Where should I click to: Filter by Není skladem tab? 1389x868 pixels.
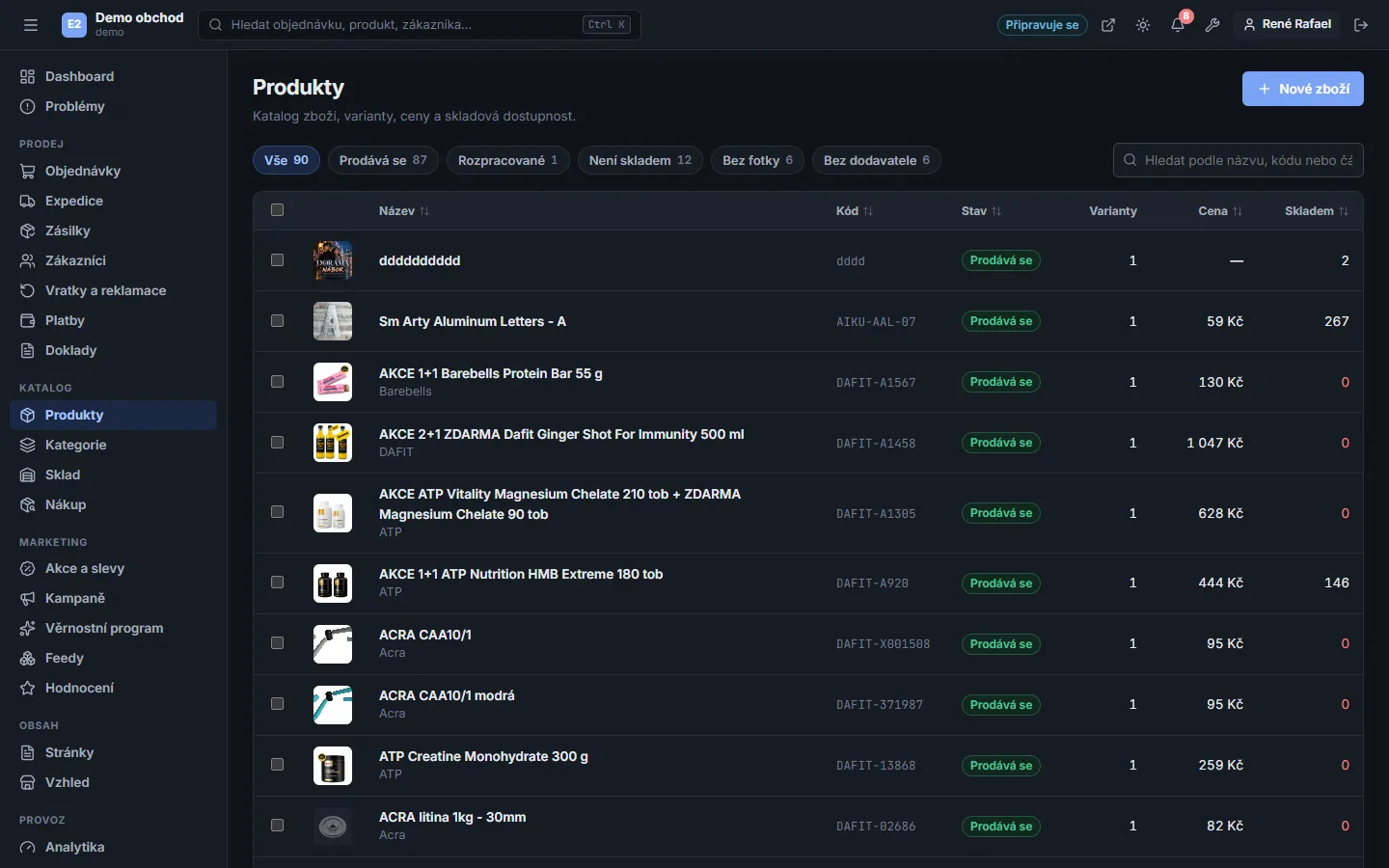[640, 160]
